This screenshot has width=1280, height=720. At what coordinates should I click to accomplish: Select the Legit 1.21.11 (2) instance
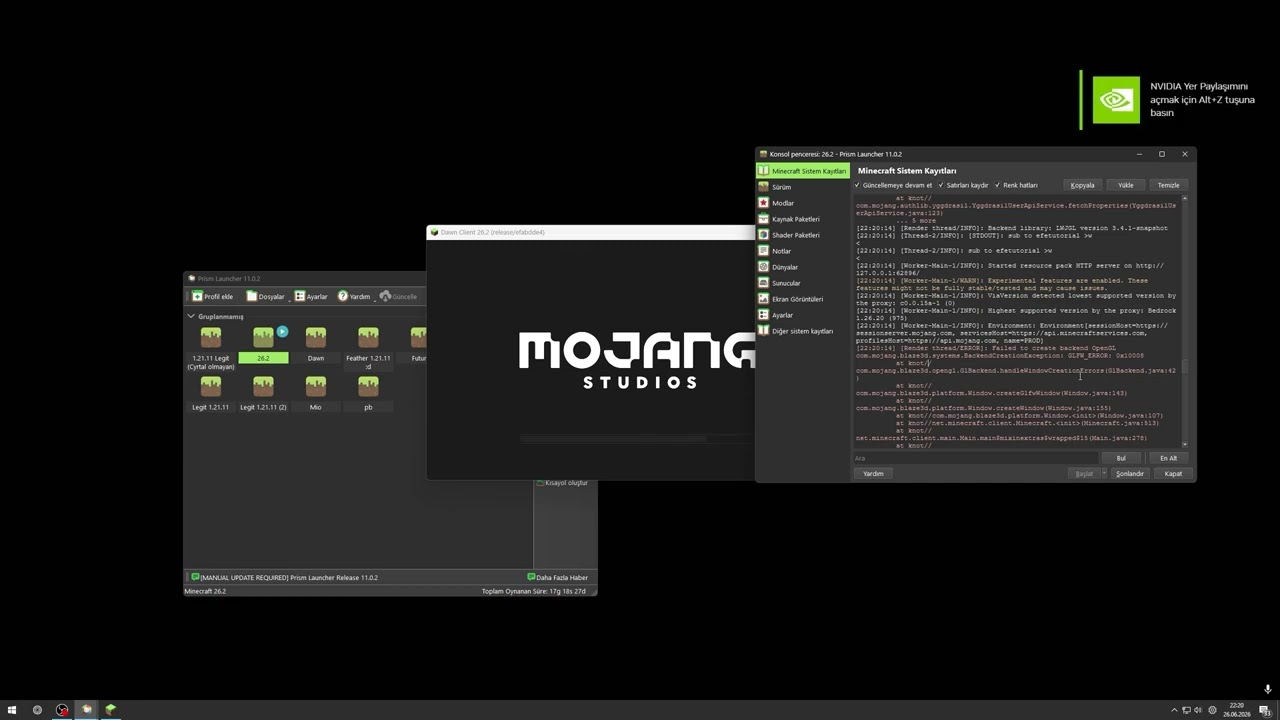click(263, 393)
